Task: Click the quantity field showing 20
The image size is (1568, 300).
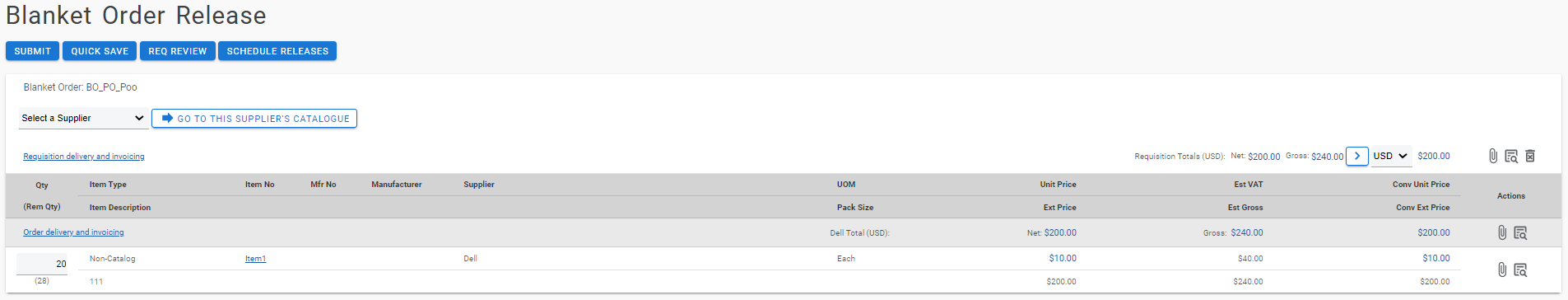Action: point(42,264)
